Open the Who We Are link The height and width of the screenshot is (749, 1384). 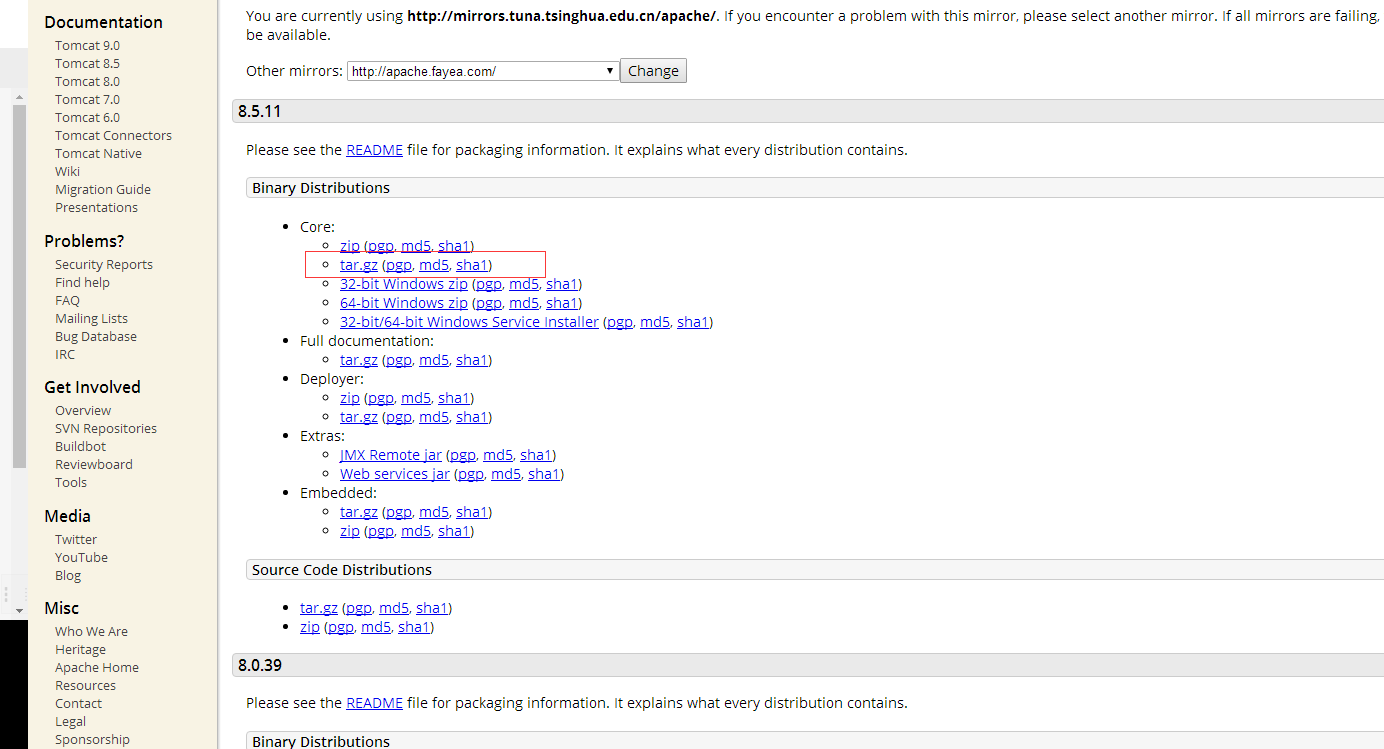[x=91, y=632]
